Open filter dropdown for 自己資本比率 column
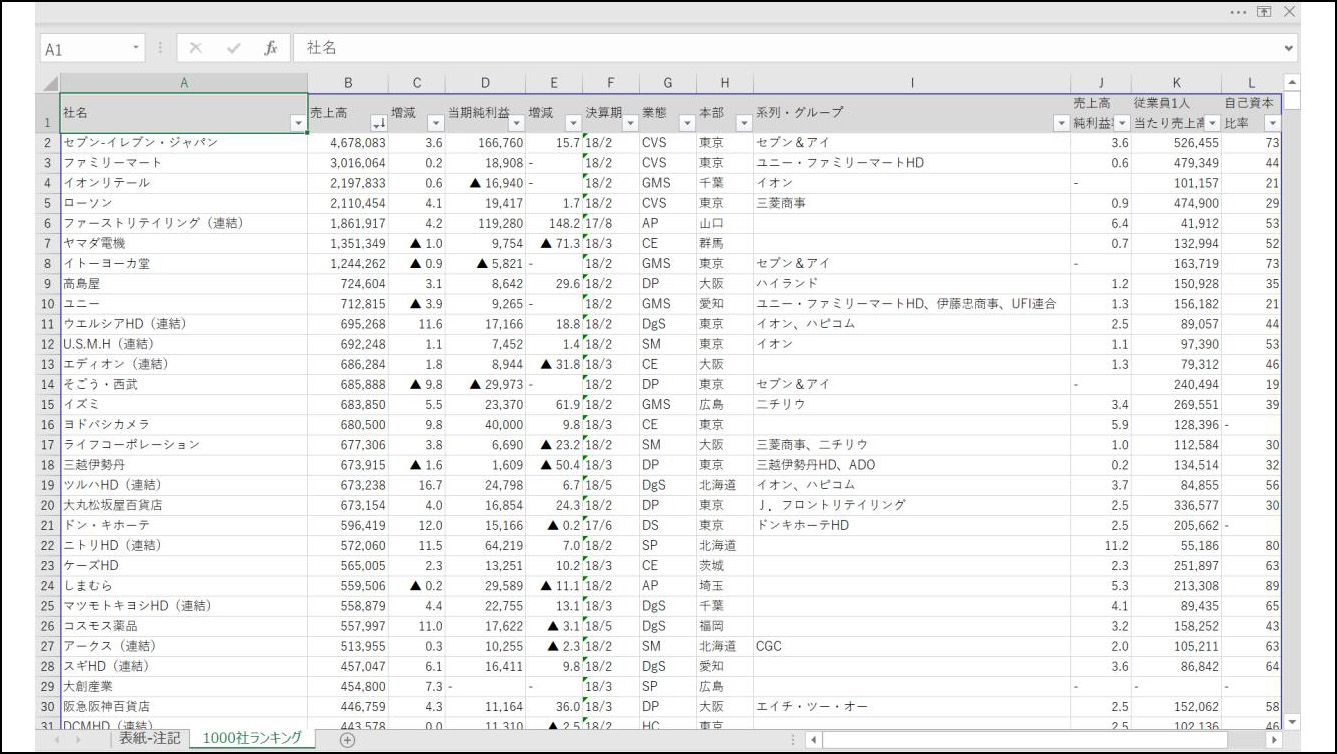 [x=1272, y=123]
